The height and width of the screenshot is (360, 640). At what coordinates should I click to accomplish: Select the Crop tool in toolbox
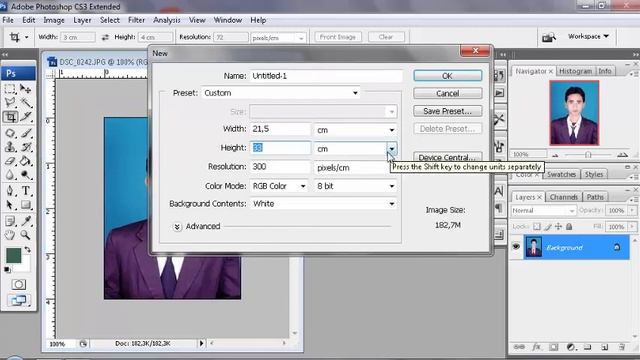(x=10, y=117)
